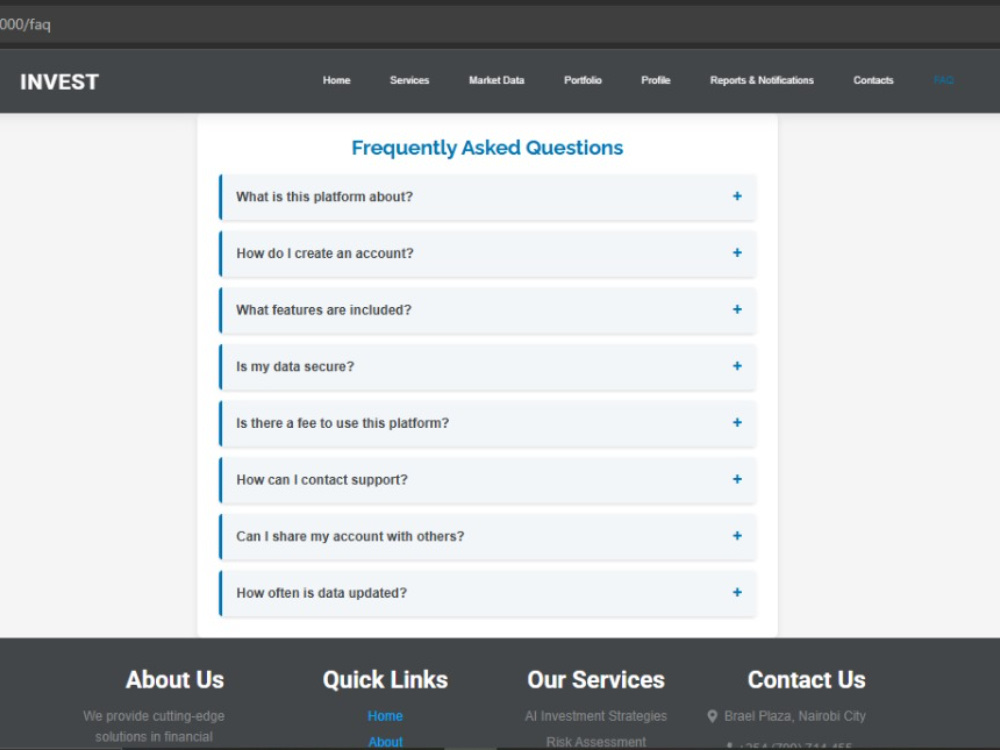The height and width of the screenshot is (750, 1000).
Task: Expand 'Is my data secure?' question
Action: coord(488,367)
